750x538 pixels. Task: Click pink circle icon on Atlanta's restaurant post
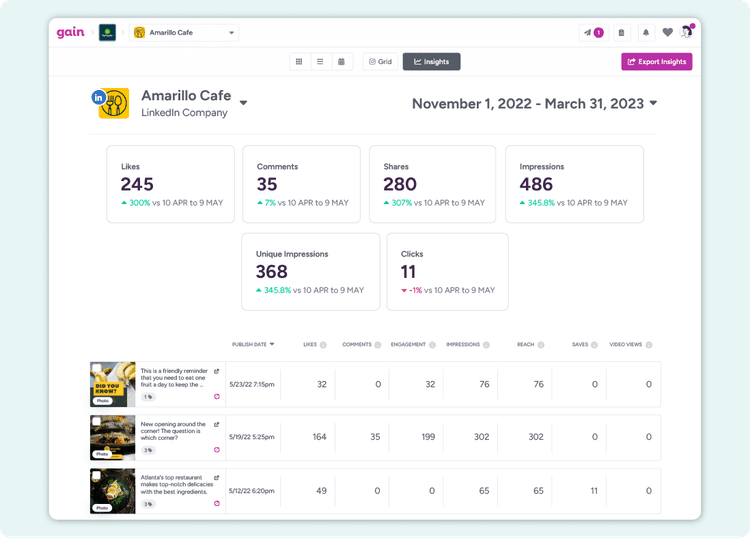point(217,503)
